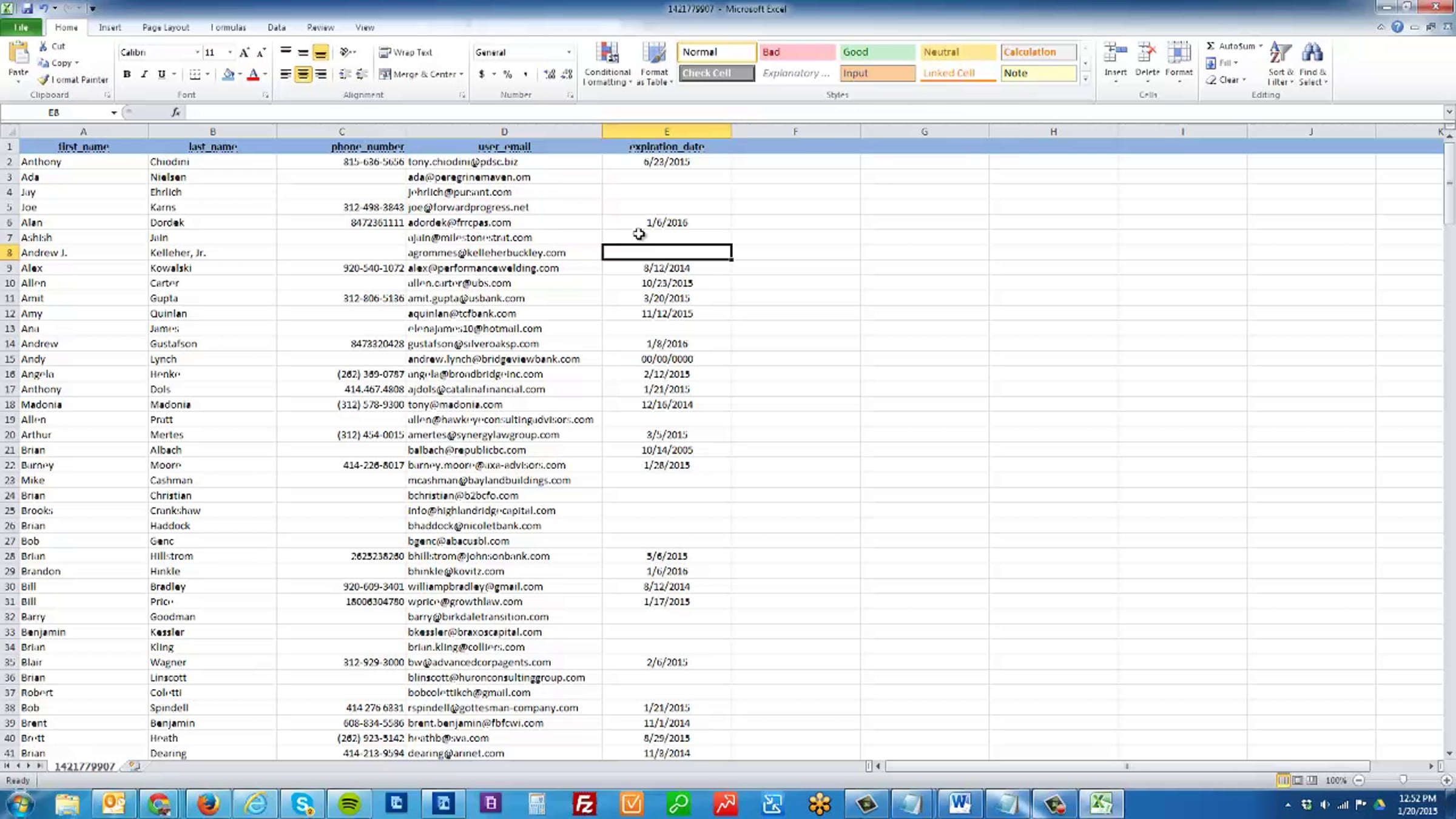Expand the Name Box dropdown arrow

(x=113, y=113)
